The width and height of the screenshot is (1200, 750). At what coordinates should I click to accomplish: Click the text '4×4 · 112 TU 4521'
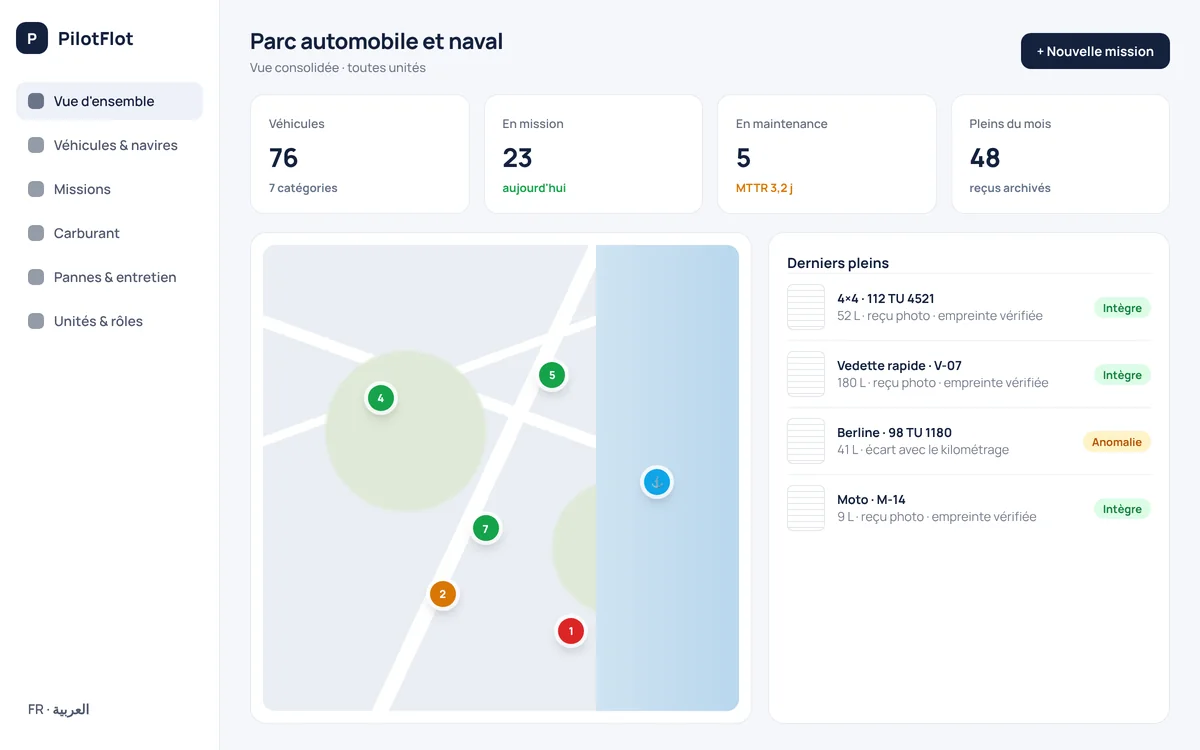[x=886, y=298]
